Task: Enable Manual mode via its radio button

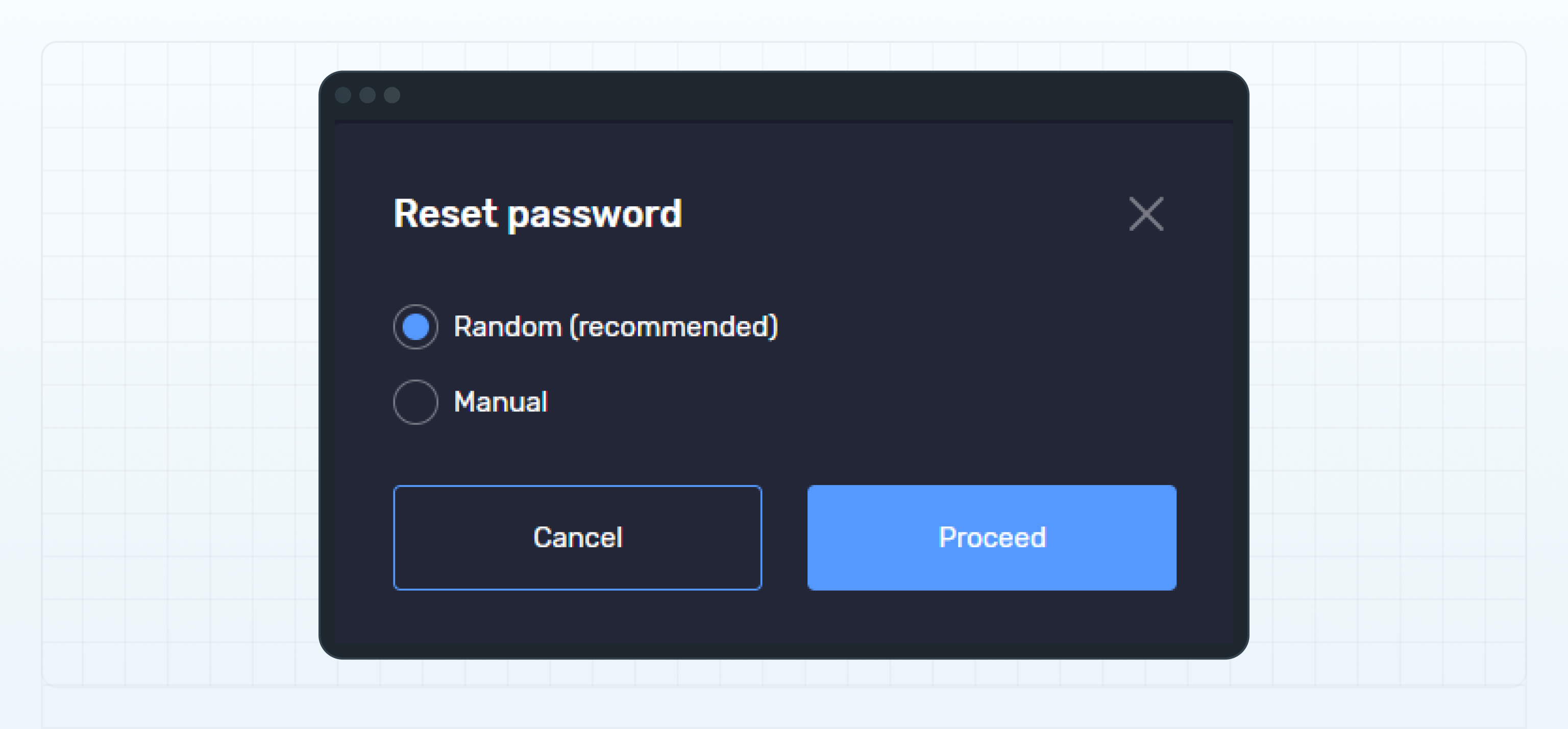Action: [416, 401]
